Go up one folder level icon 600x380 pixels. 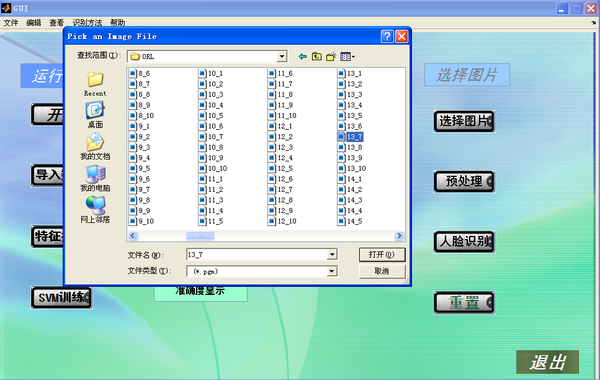(317, 57)
